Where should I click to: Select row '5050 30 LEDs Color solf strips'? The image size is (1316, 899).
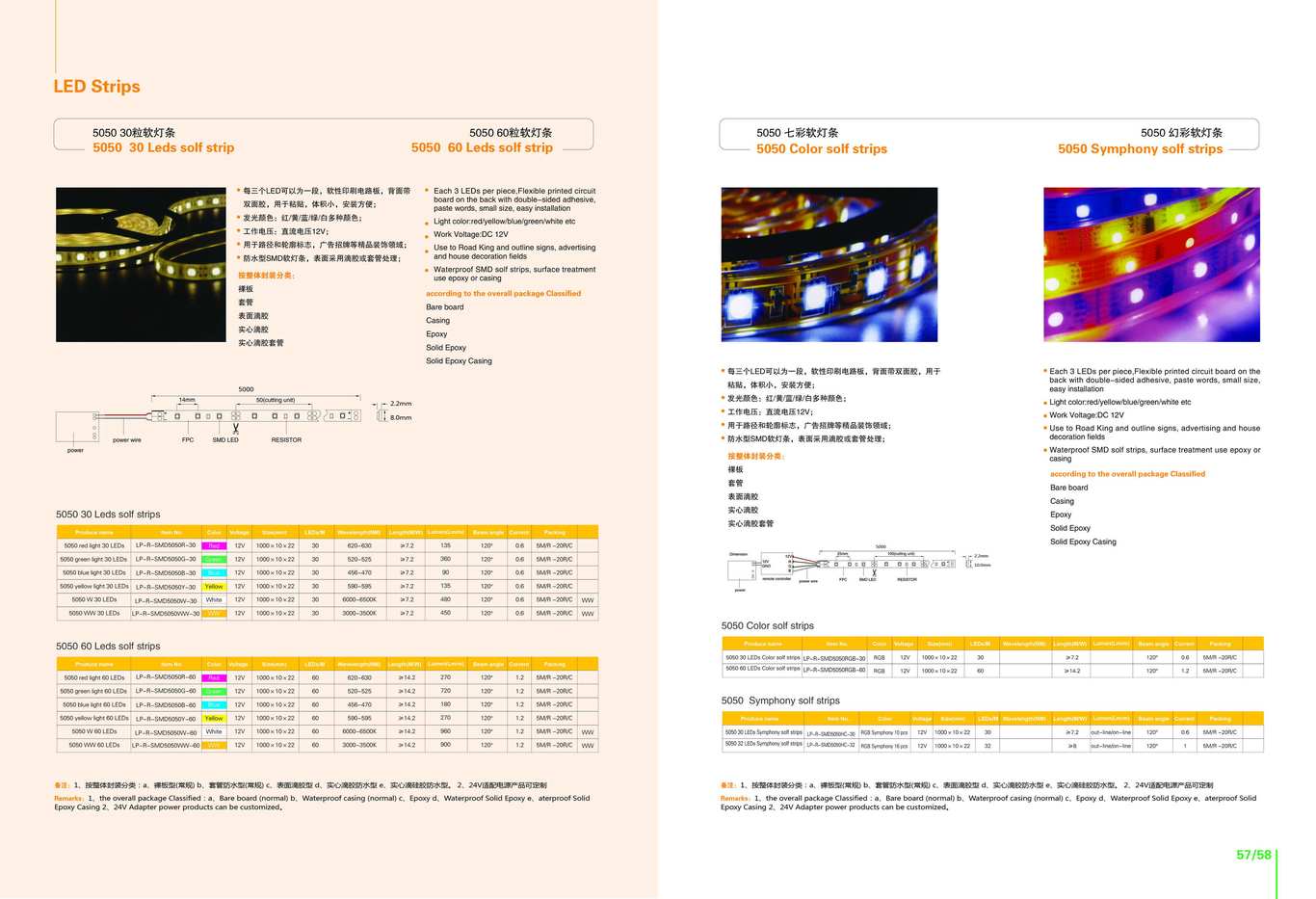tap(992, 657)
